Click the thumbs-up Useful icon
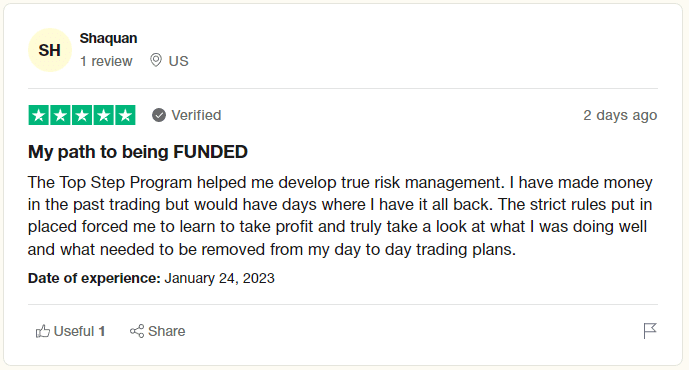 (43, 331)
